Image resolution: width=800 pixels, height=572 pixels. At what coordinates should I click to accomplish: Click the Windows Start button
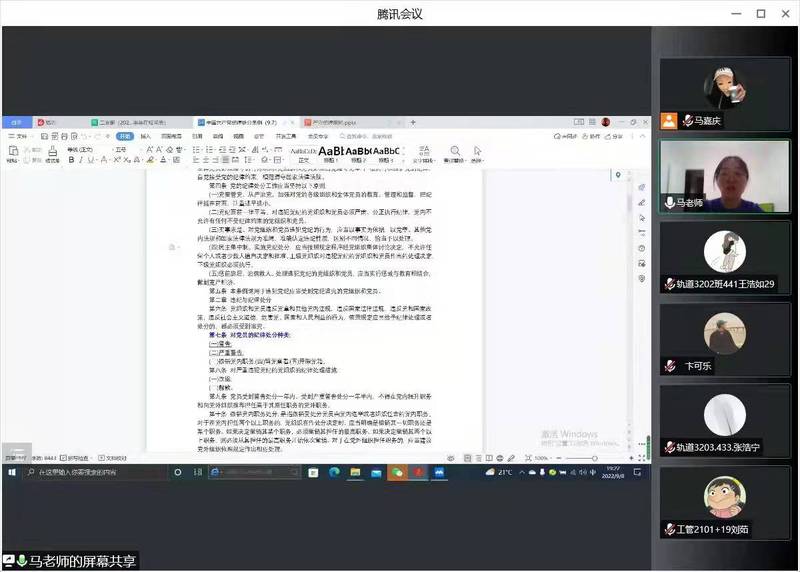coord(9,472)
